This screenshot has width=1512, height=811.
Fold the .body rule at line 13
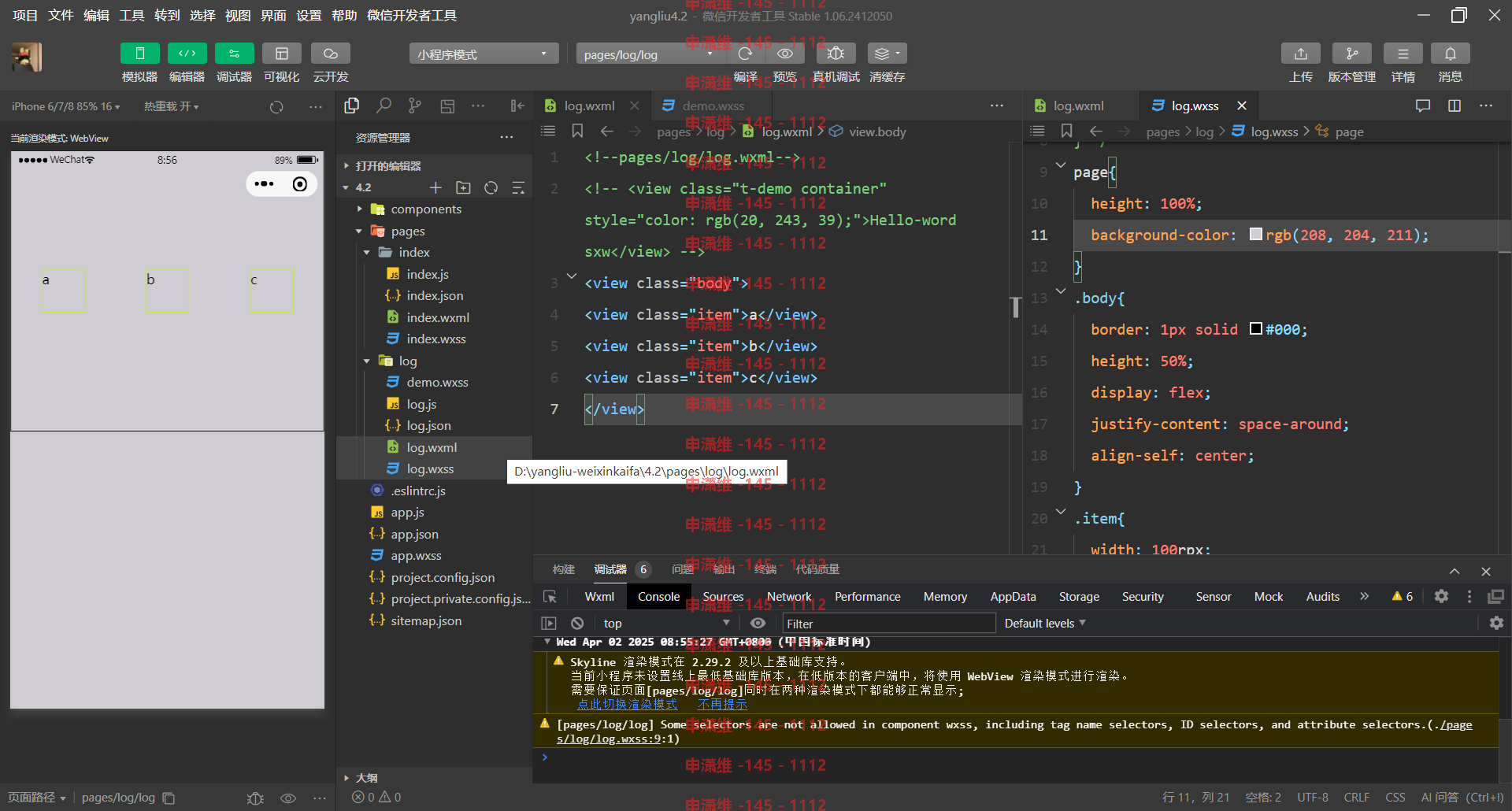pos(1061,292)
